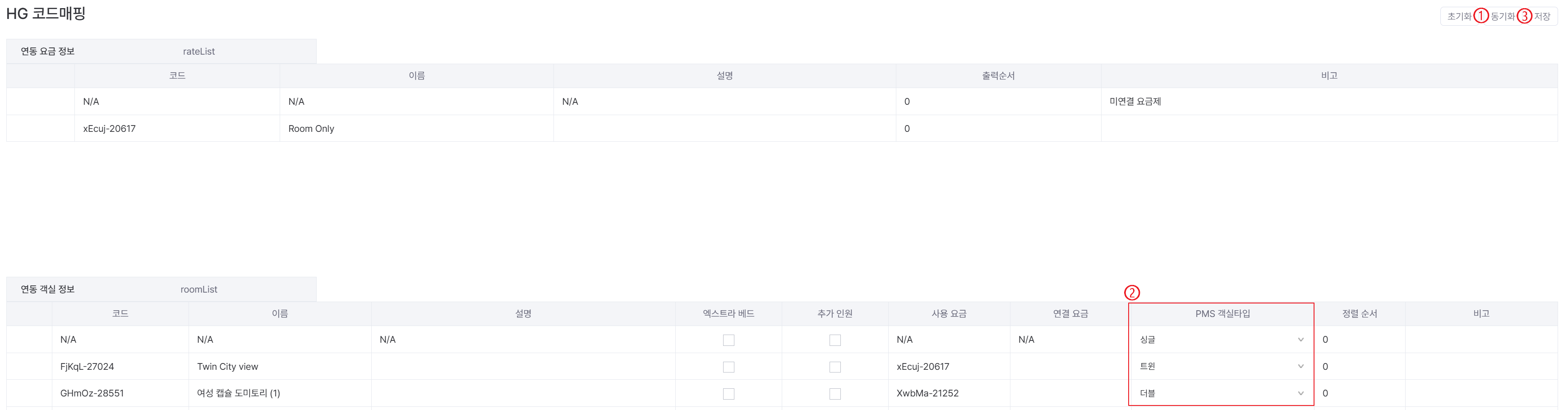Click the PMS 객실타입 column header
This screenshot has width=1568, height=410.
click(x=1222, y=314)
